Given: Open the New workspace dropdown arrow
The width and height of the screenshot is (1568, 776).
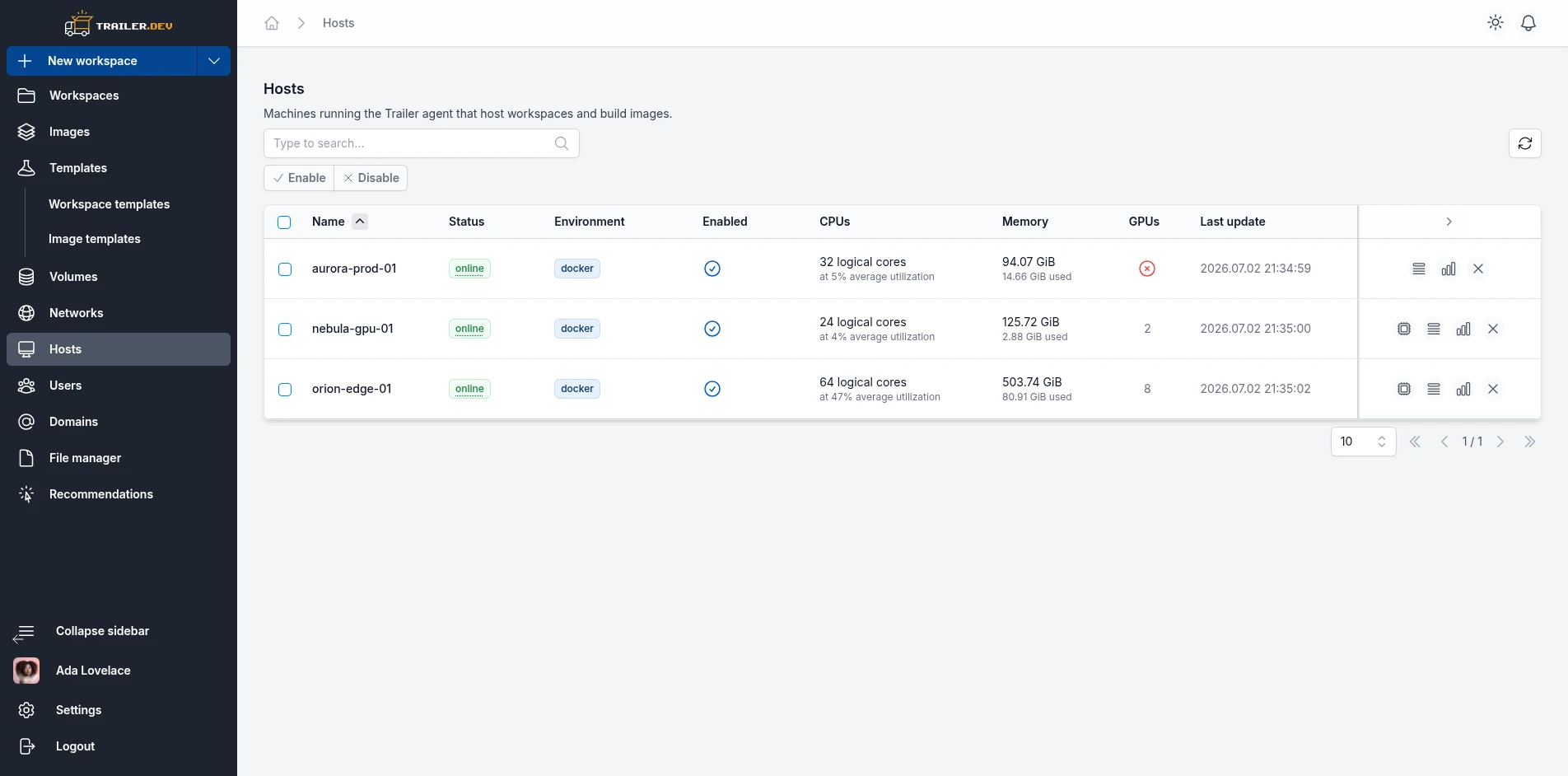Looking at the screenshot, I should (214, 61).
